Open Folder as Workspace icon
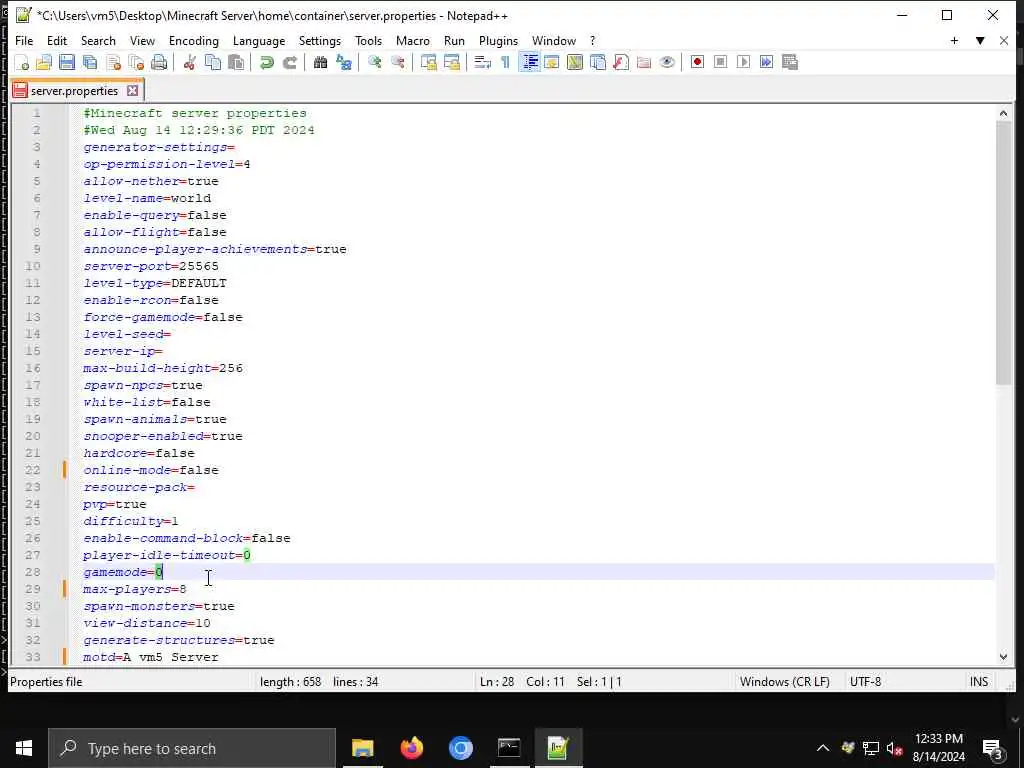The width and height of the screenshot is (1024, 768). click(x=644, y=62)
